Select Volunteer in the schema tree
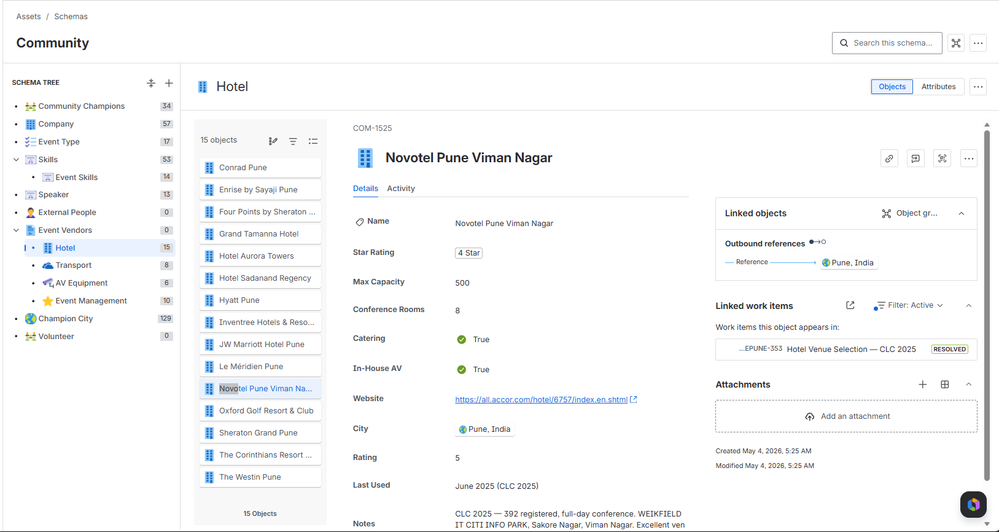The height and width of the screenshot is (532, 999). pos(56,336)
